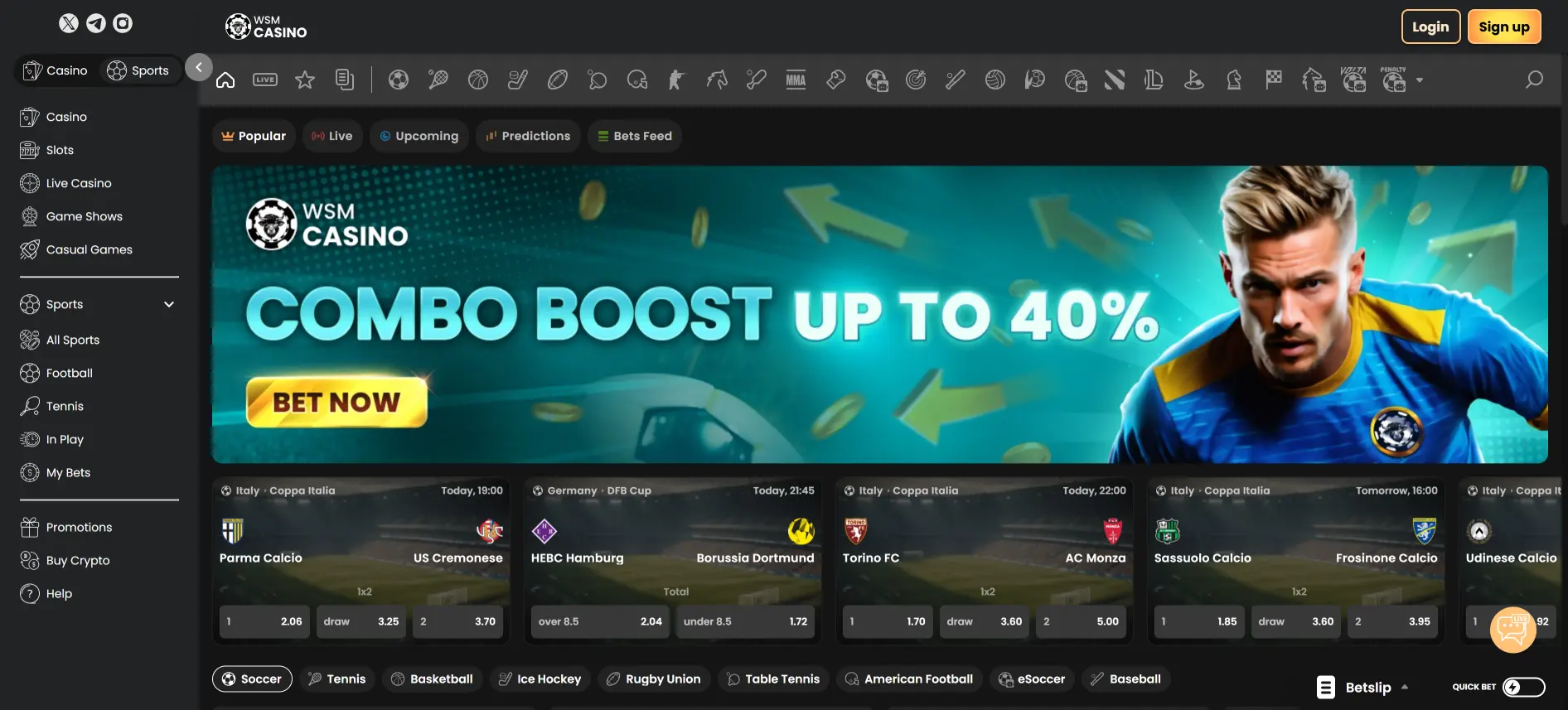Select ice hockey icon in sports toolbar
This screenshot has width=1568, height=710.
(518, 80)
